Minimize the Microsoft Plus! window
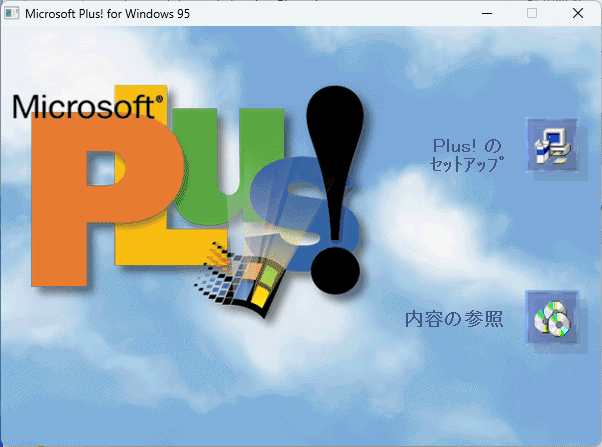Image resolution: width=602 pixels, height=447 pixels. pyautogui.click(x=487, y=13)
